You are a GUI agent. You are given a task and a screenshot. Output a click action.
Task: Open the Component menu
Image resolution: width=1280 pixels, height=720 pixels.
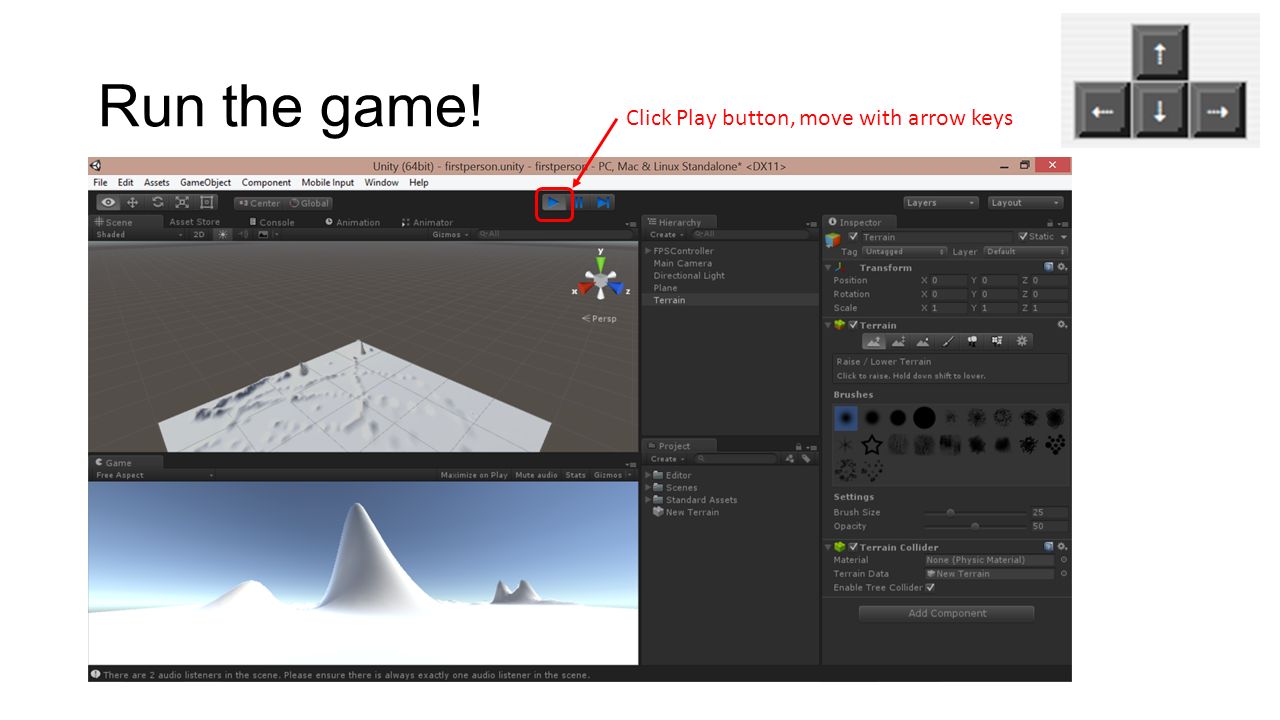266,182
